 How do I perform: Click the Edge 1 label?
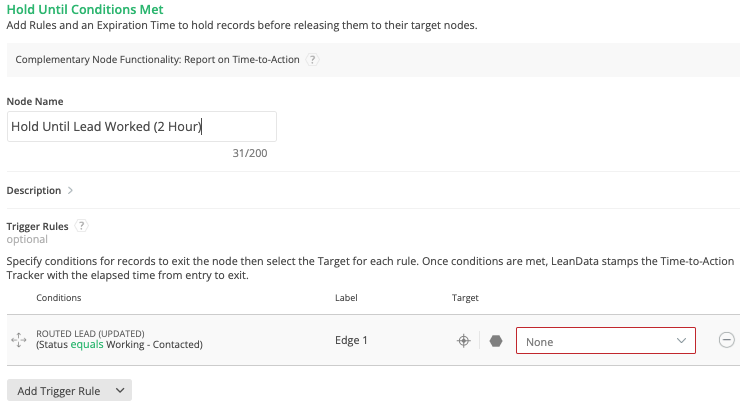point(351,340)
